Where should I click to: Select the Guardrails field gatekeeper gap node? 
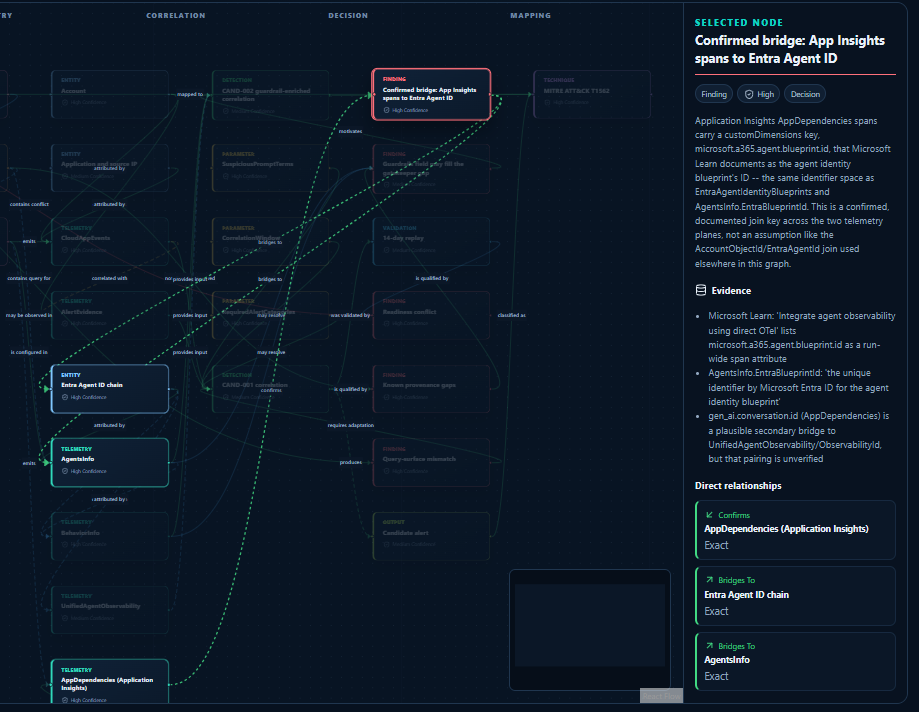pyautogui.click(x=431, y=169)
